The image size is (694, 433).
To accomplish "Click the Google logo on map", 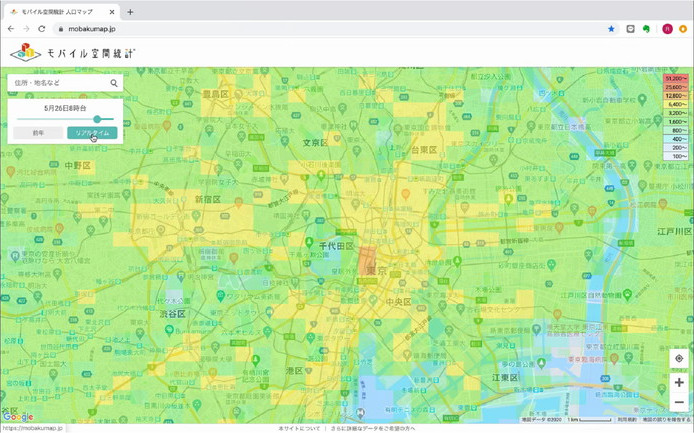I will (x=18, y=417).
